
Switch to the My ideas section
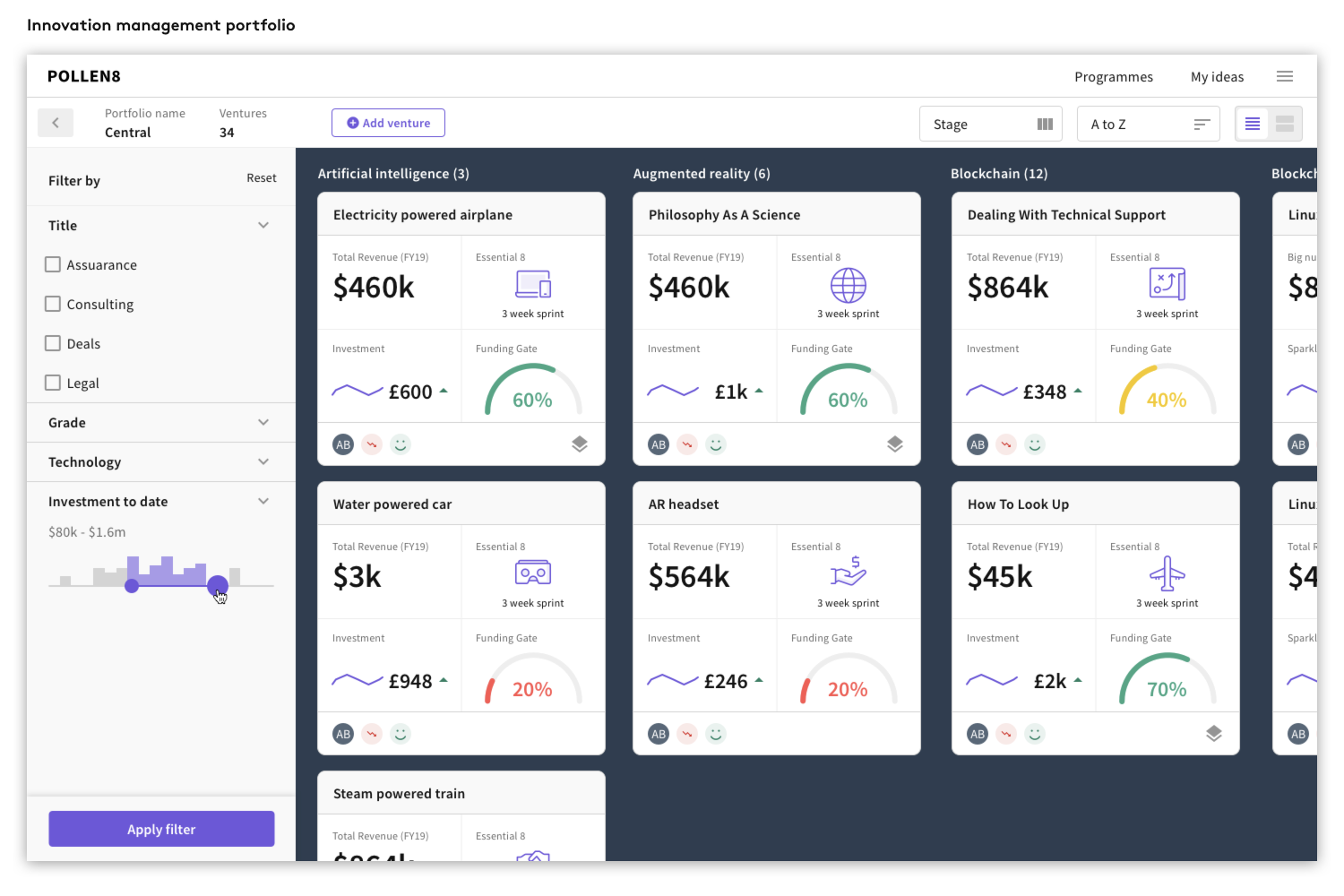pyautogui.click(x=1217, y=76)
